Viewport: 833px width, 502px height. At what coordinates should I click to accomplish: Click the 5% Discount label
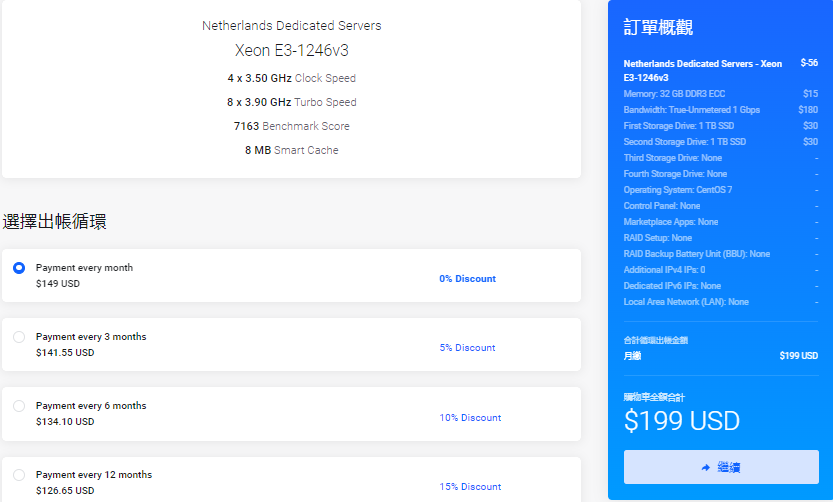point(467,348)
